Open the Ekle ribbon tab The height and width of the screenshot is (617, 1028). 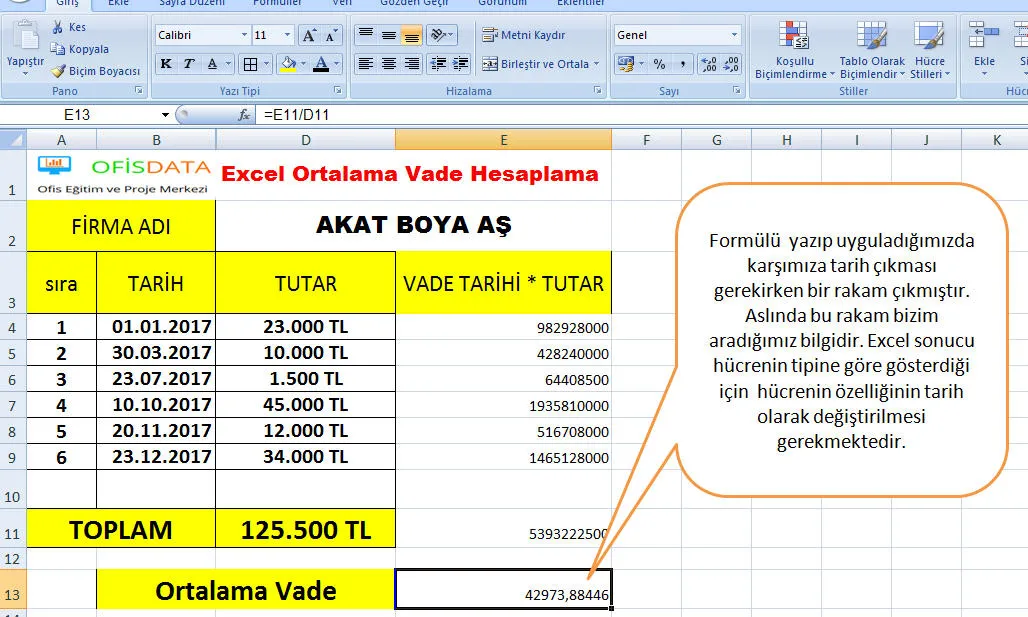coord(118,3)
